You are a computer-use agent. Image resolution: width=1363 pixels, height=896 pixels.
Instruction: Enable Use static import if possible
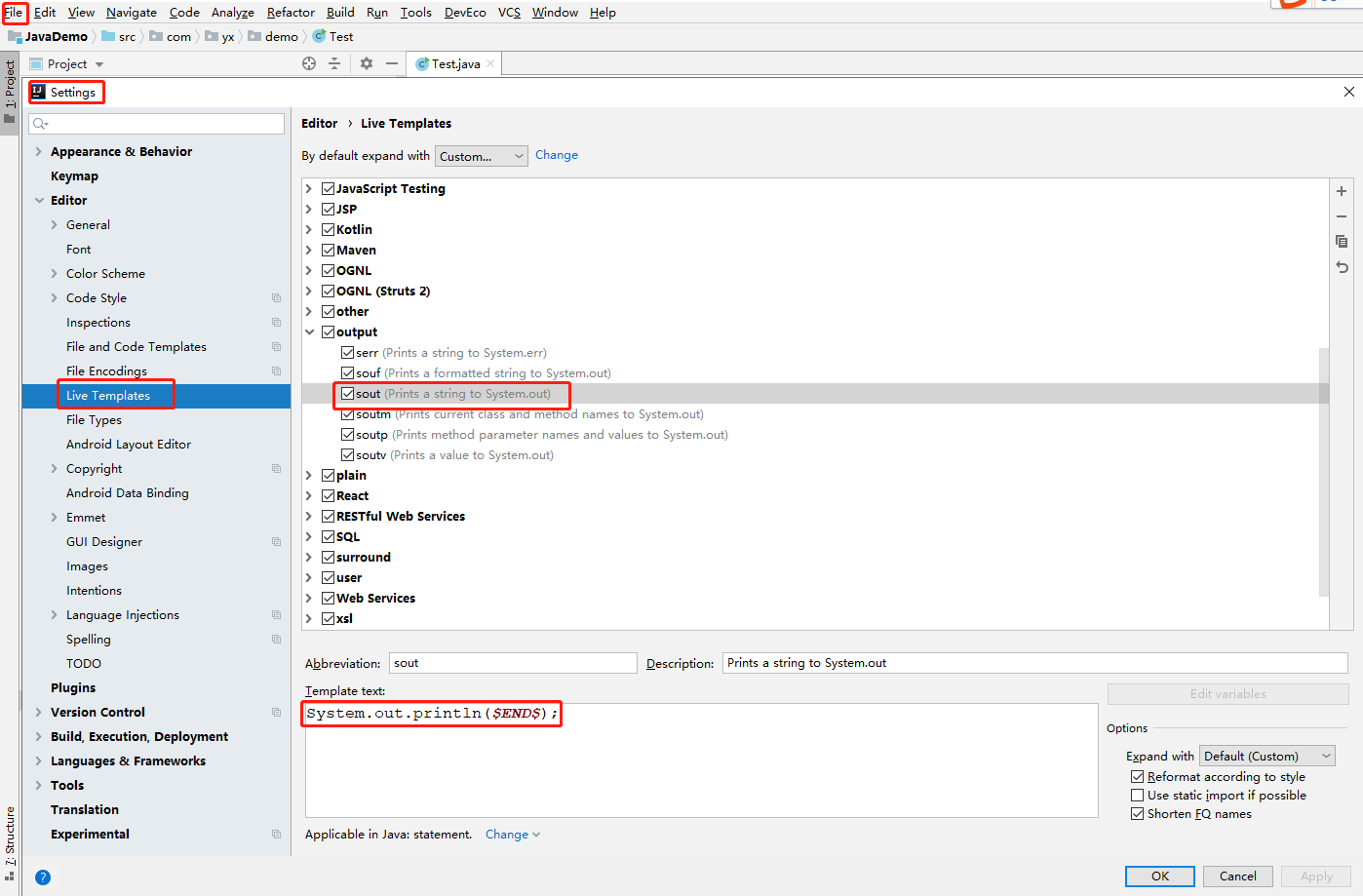[1137, 796]
